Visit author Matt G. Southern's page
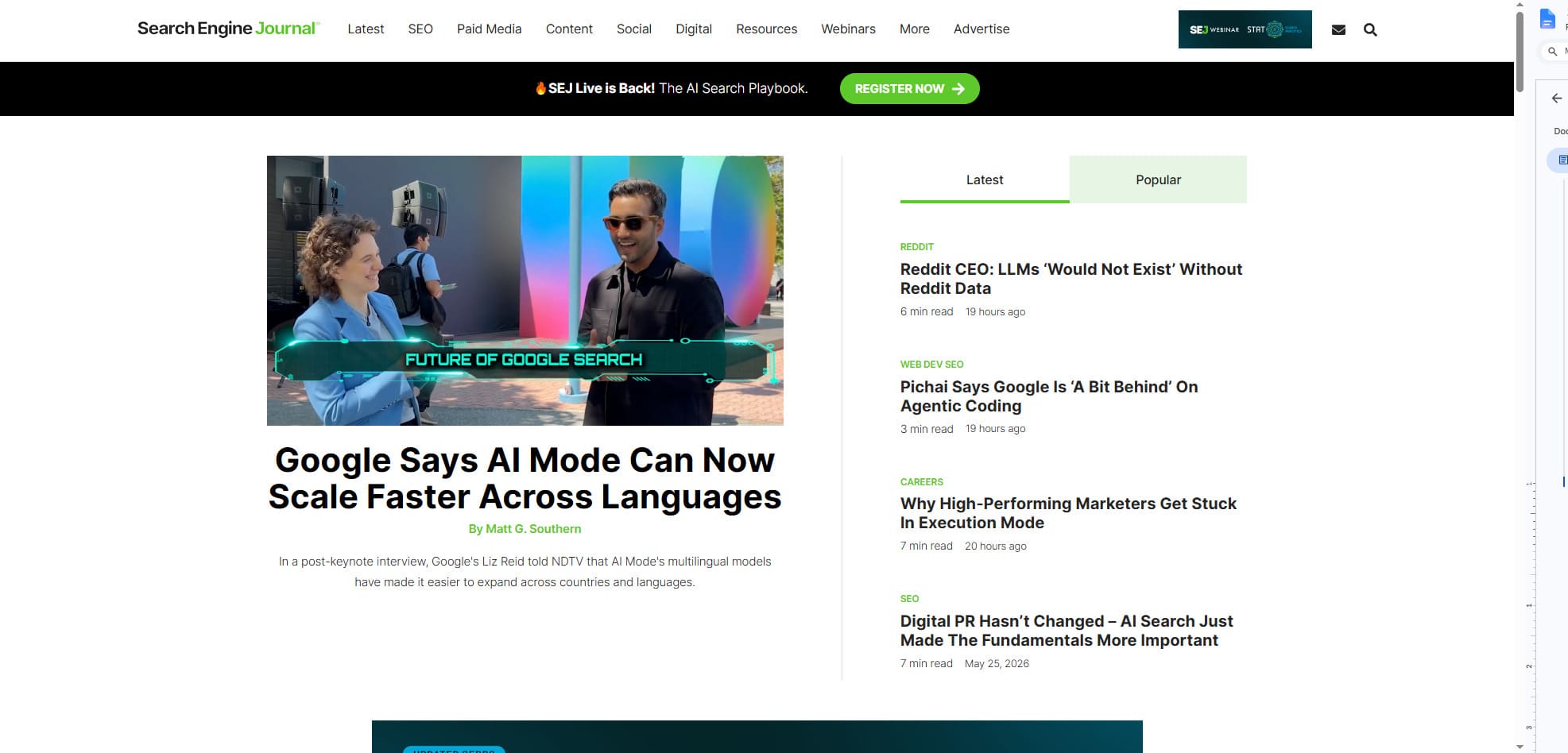This screenshot has height=753, width=1568. click(525, 529)
